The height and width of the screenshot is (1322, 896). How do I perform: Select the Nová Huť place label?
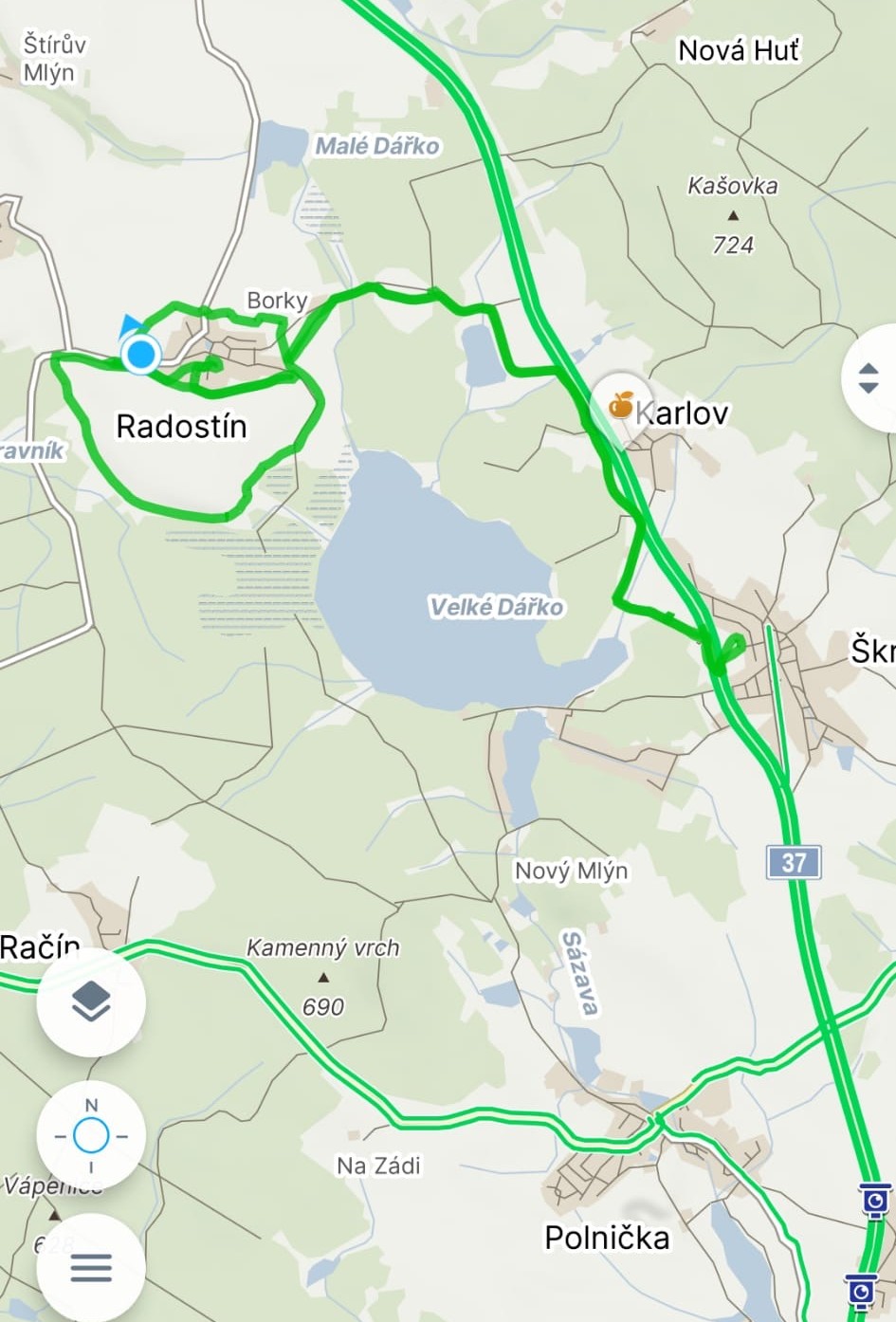(739, 50)
